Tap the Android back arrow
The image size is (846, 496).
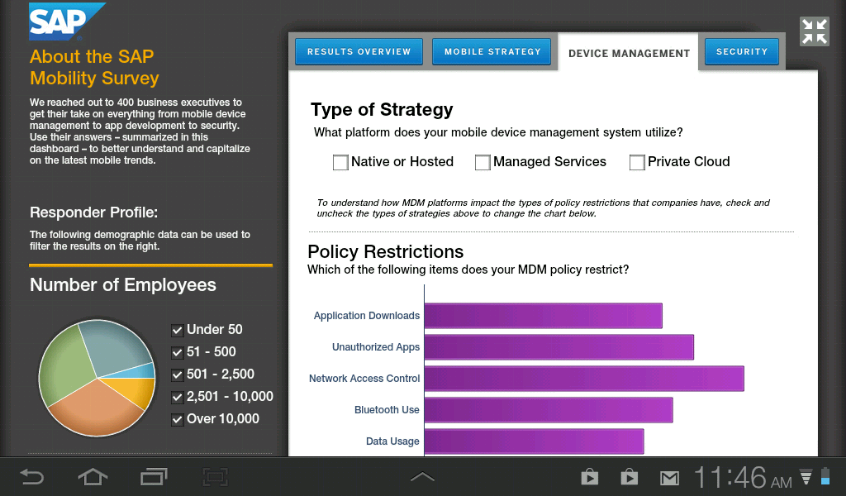(x=32, y=477)
